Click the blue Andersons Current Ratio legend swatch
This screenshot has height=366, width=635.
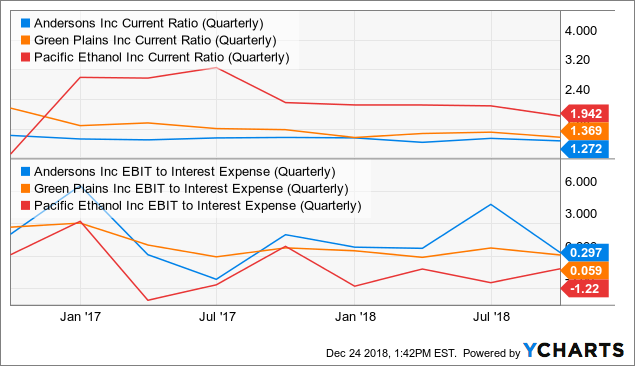click(26, 23)
